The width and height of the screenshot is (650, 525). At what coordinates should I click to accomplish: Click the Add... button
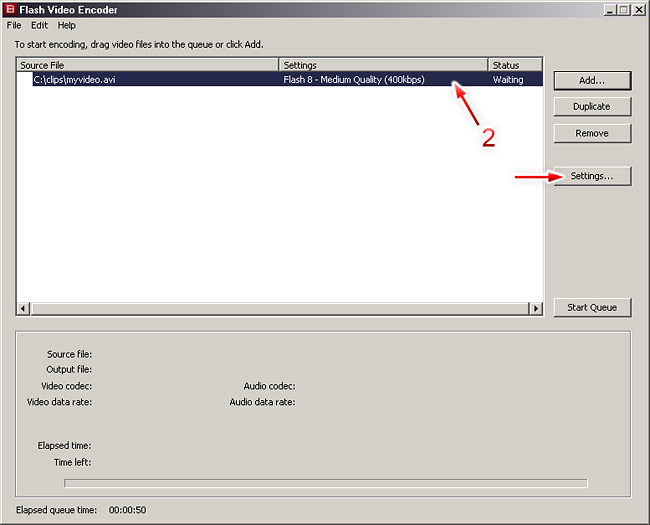click(592, 80)
